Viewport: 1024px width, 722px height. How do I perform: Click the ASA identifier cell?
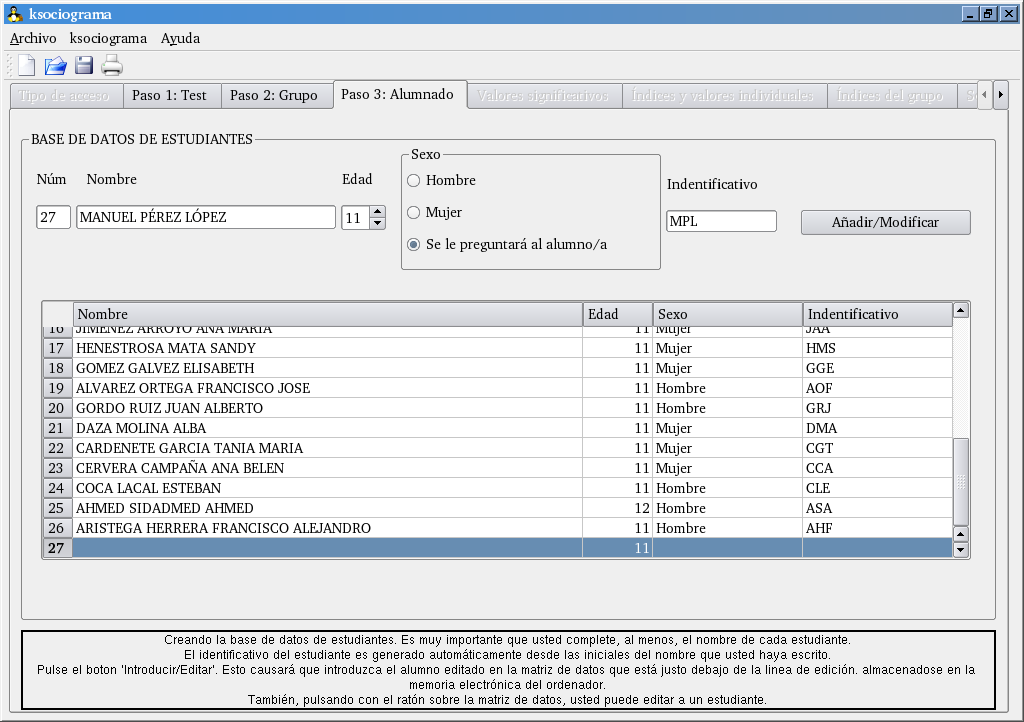pos(877,508)
